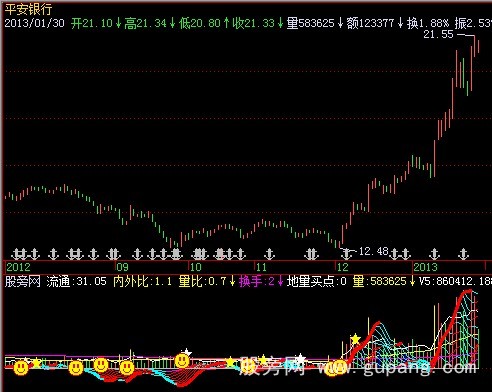This screenshot has width=492, height=392.
Task: Click the 流通:31.05 indicator value
Action: point(77,281)
